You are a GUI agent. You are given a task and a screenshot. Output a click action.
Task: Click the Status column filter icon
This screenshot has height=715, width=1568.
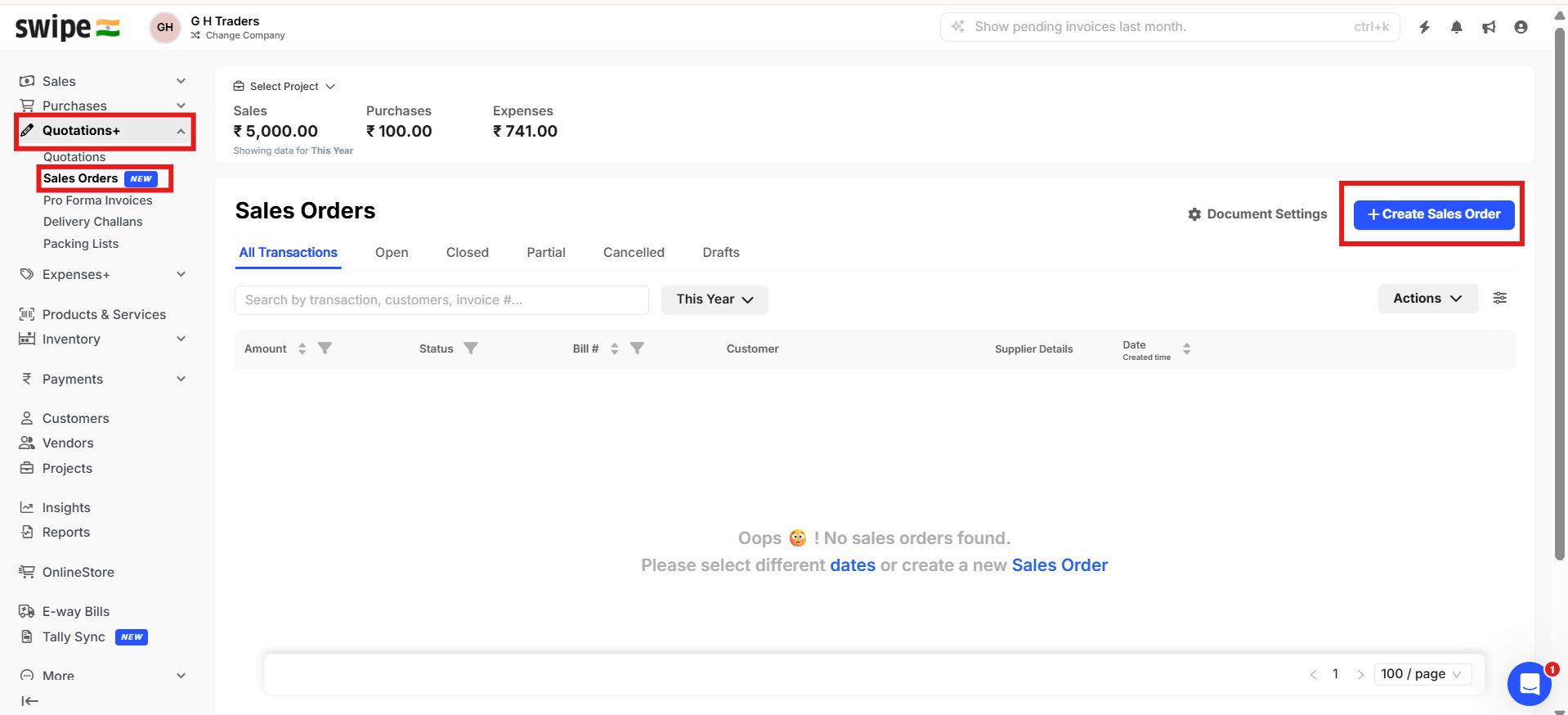tap(471, 349)
